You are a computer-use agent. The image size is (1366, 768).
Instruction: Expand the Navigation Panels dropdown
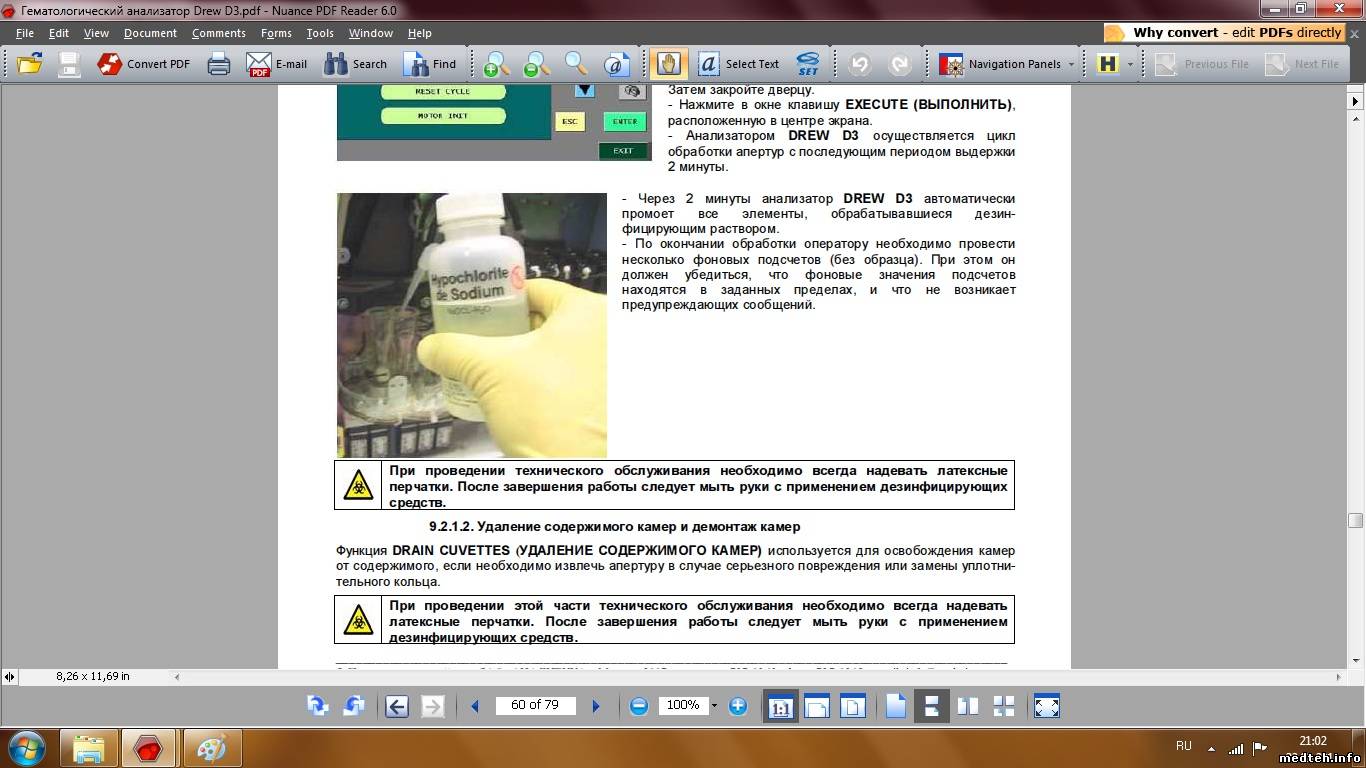tap(1071, 64)
